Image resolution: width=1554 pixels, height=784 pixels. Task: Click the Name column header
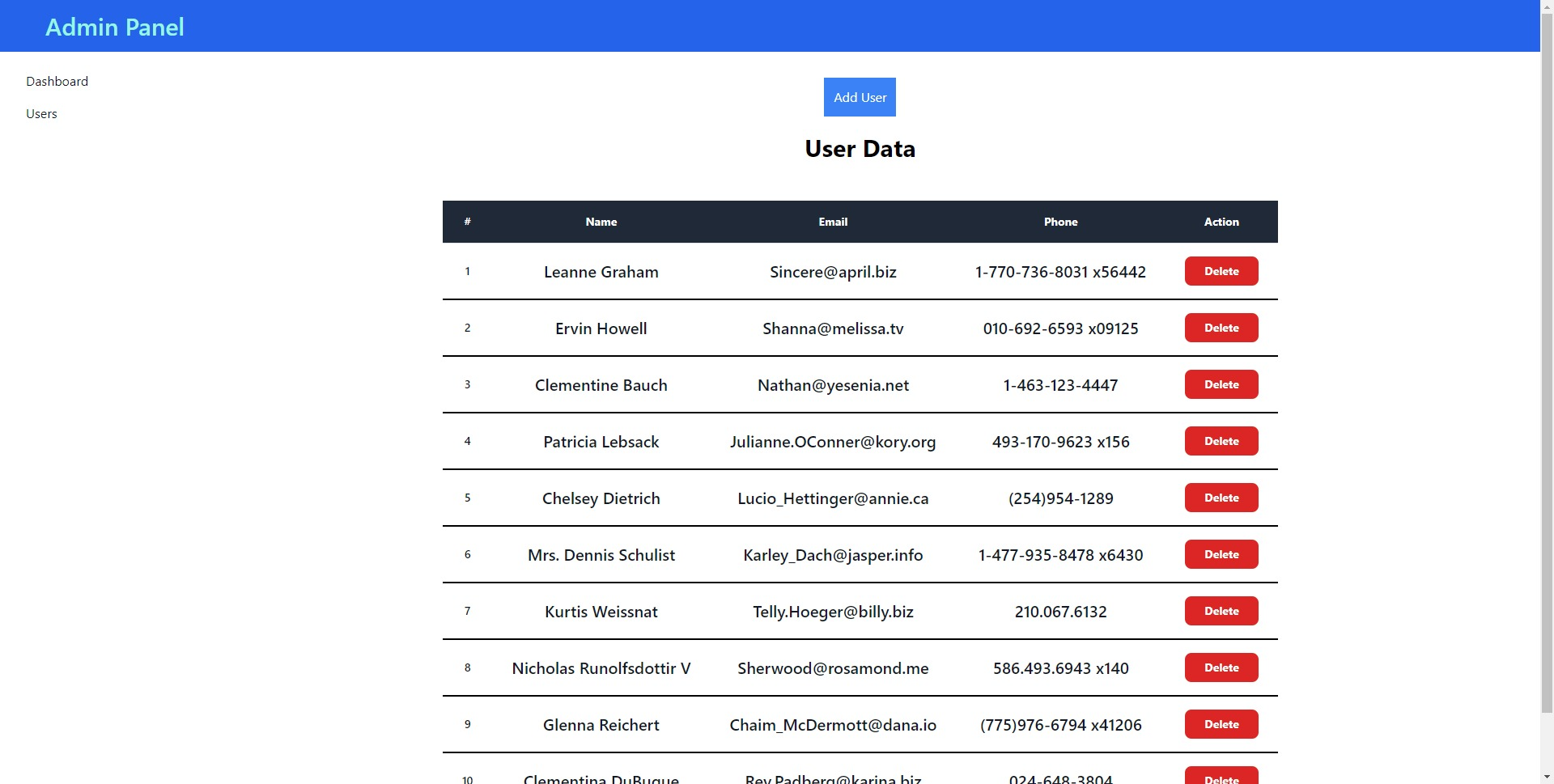tap(601, 222)
